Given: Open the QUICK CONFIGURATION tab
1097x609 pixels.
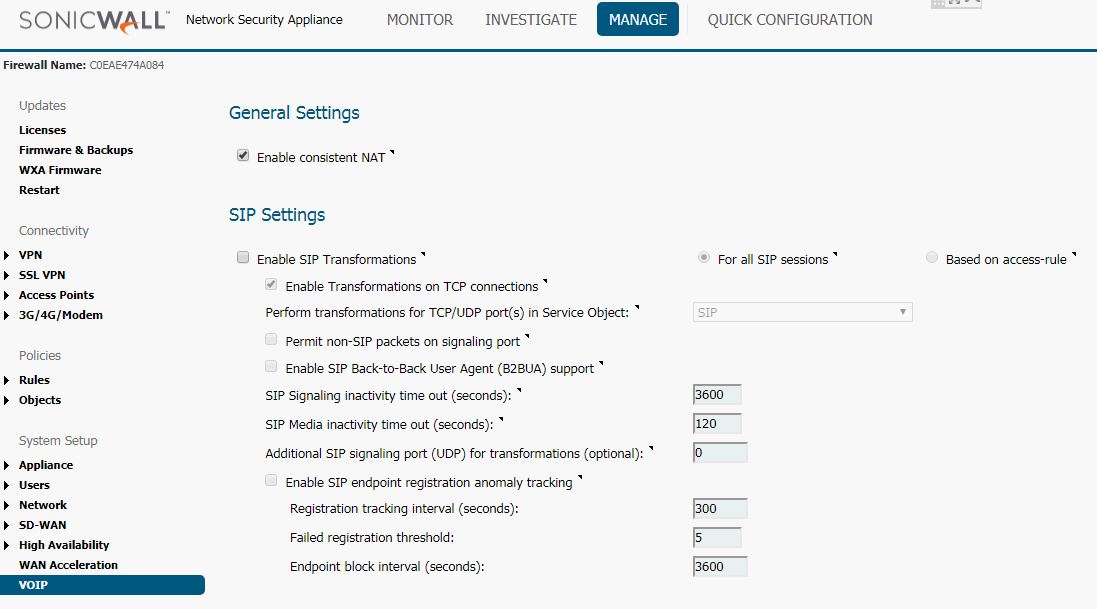Looking at the screenshot, I should pos(790,20).
